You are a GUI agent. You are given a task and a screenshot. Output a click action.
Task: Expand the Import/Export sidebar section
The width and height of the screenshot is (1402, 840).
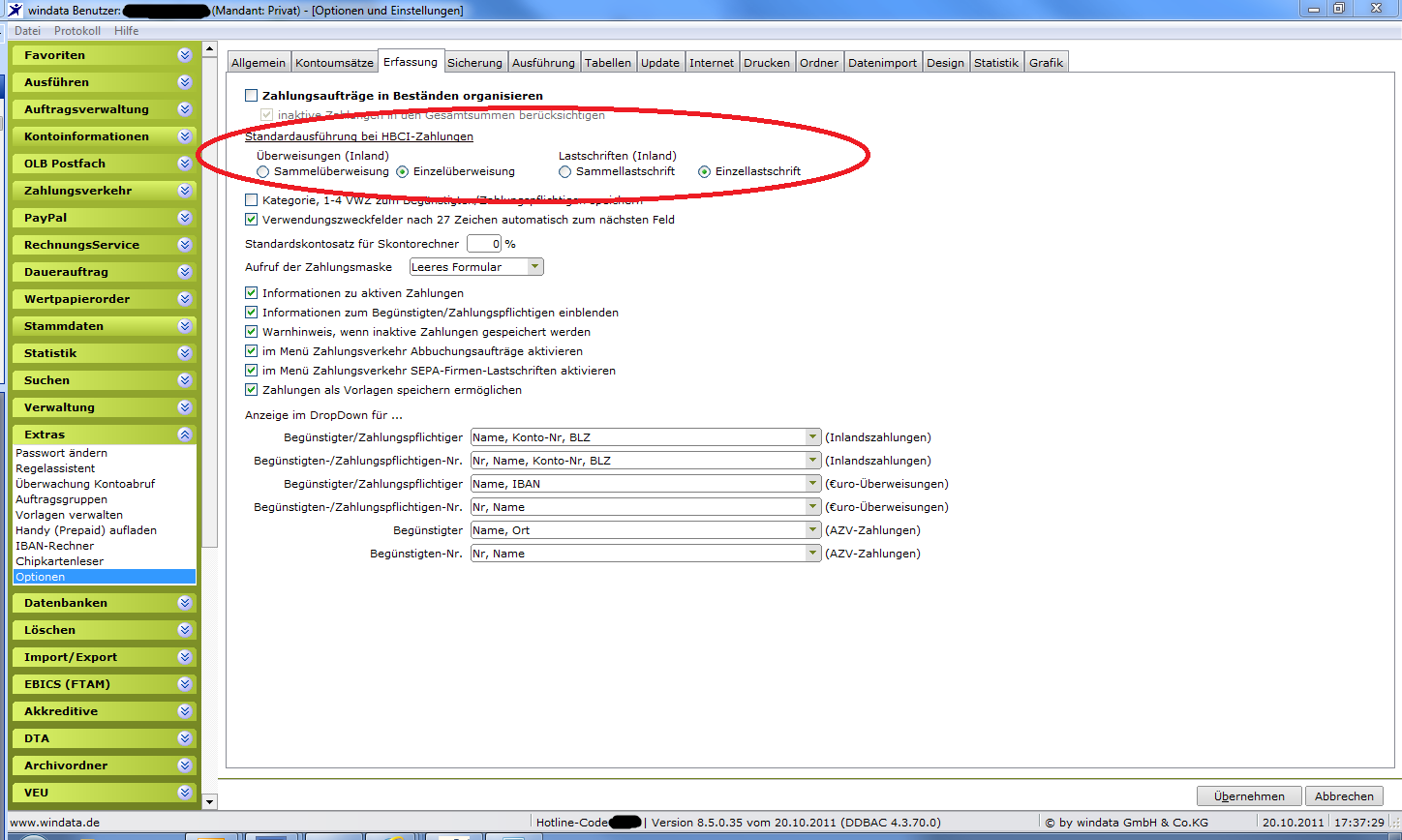point(104,657)
